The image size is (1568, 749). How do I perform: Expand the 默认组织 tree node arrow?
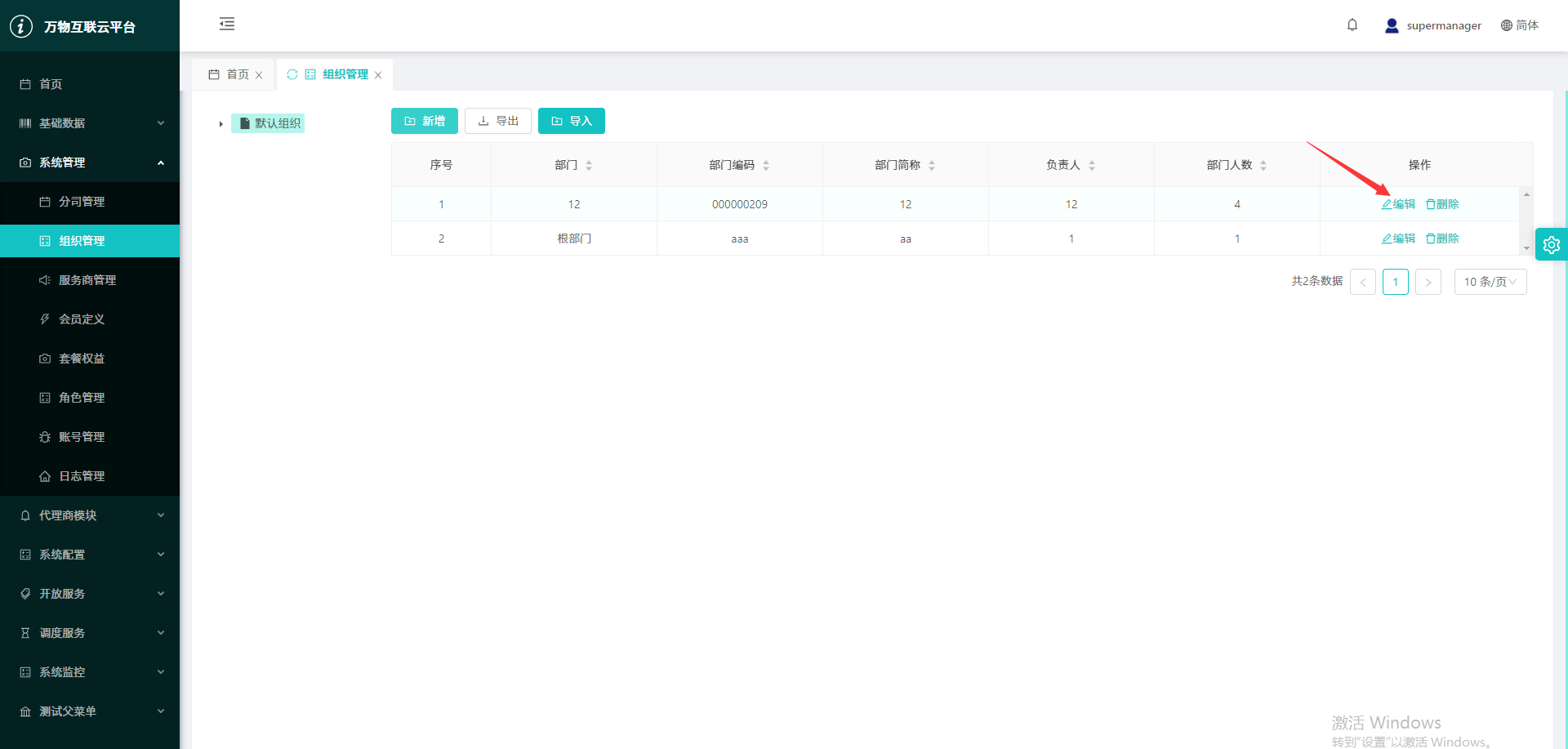(x=220, y=124)
